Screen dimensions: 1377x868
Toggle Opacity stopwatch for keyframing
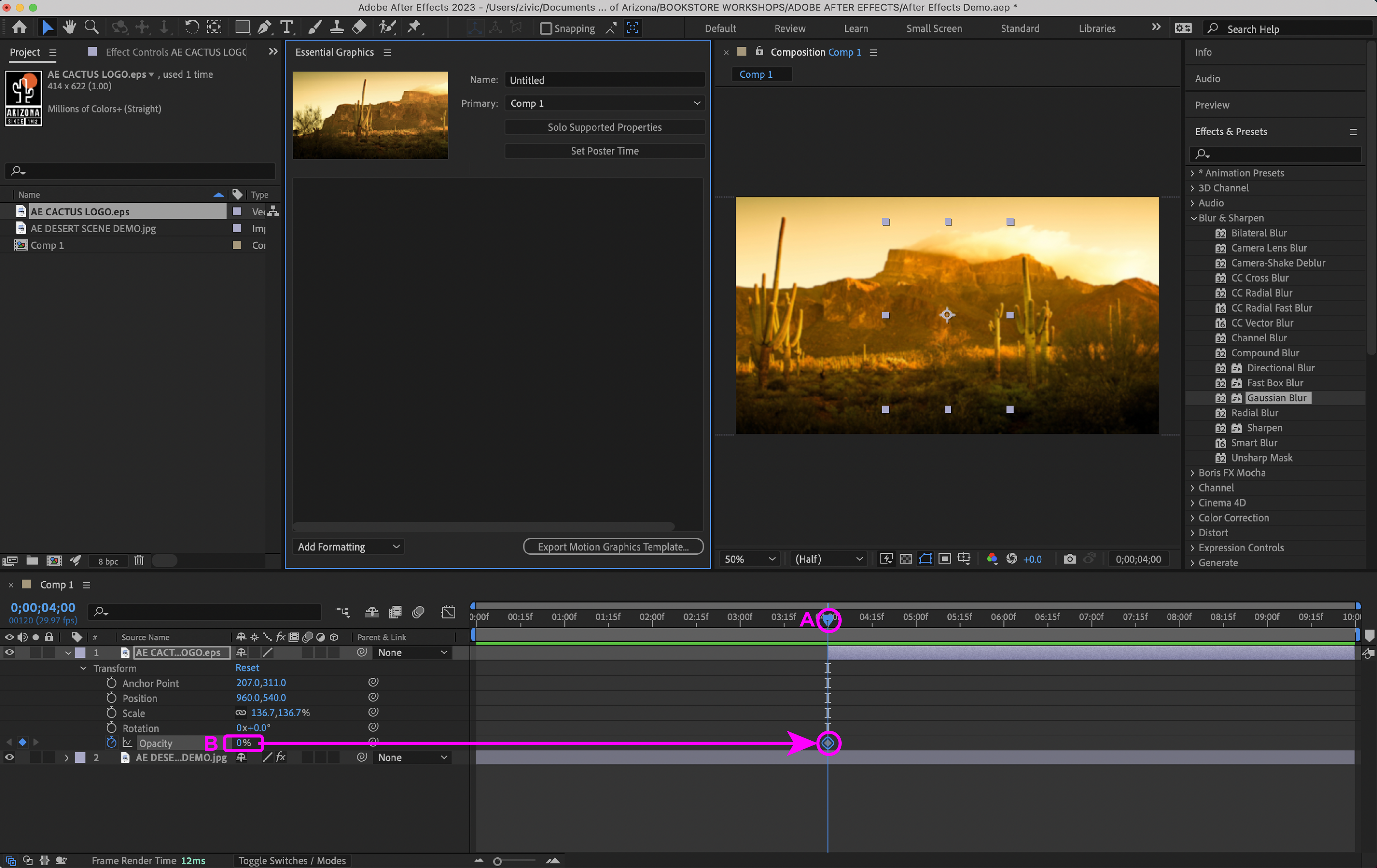click(x=112, y=742)
